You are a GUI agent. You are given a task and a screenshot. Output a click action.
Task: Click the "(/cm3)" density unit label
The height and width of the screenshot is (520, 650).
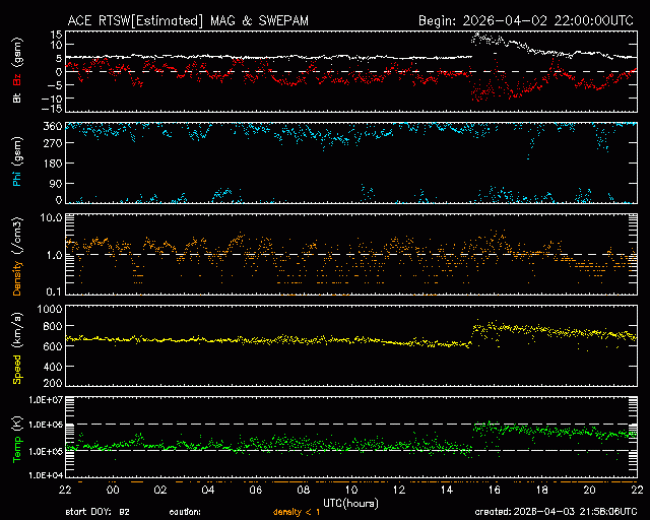17,236
